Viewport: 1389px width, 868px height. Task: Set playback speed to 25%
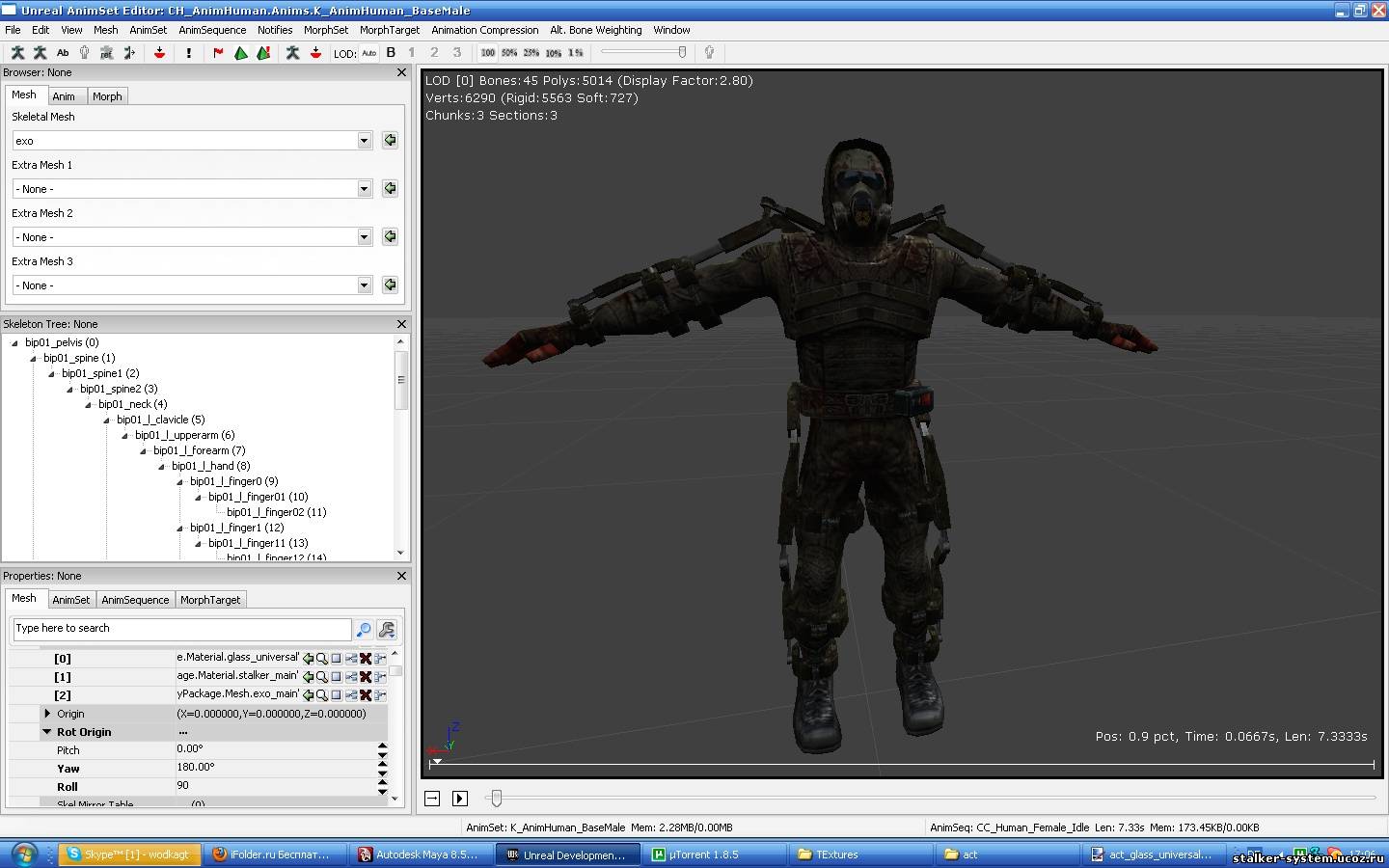(531, 53)
